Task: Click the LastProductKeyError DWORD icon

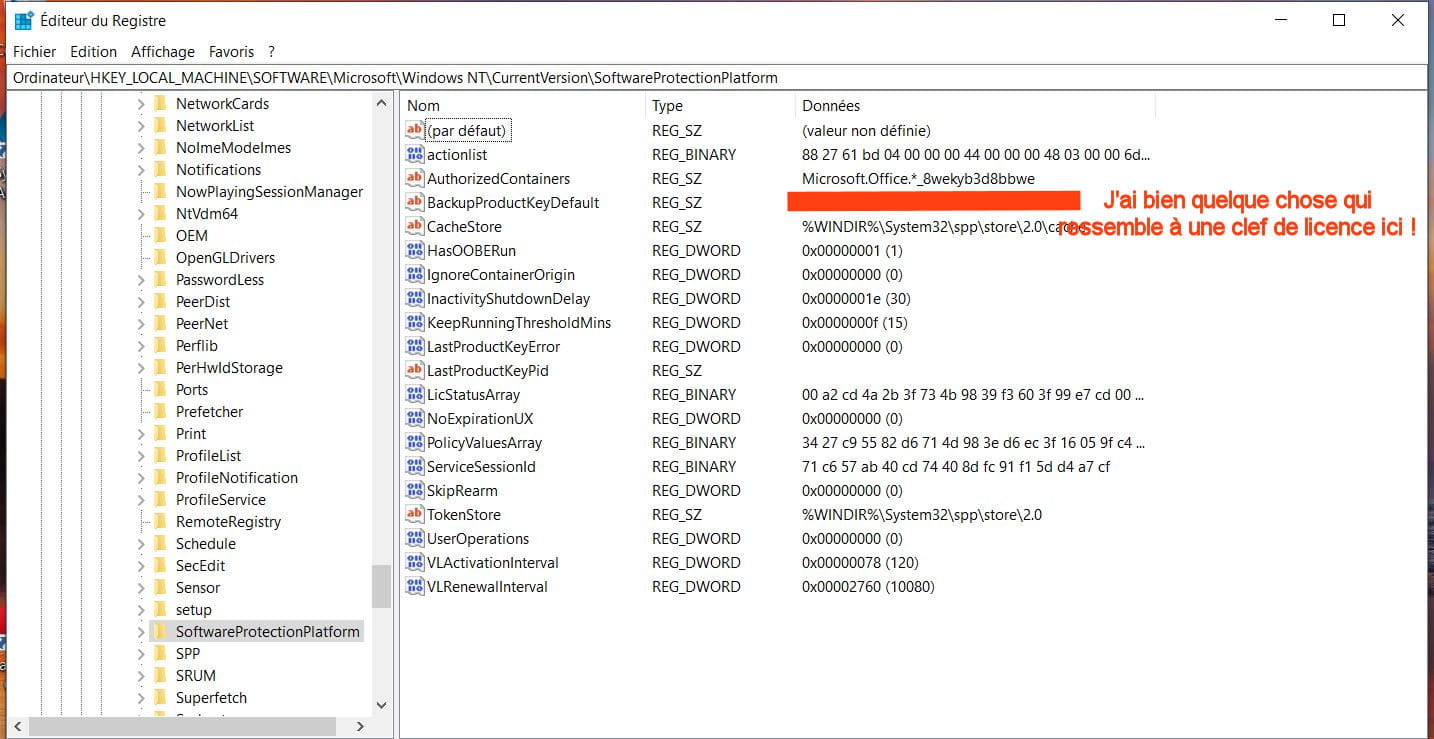Action: tap(415, 346)
